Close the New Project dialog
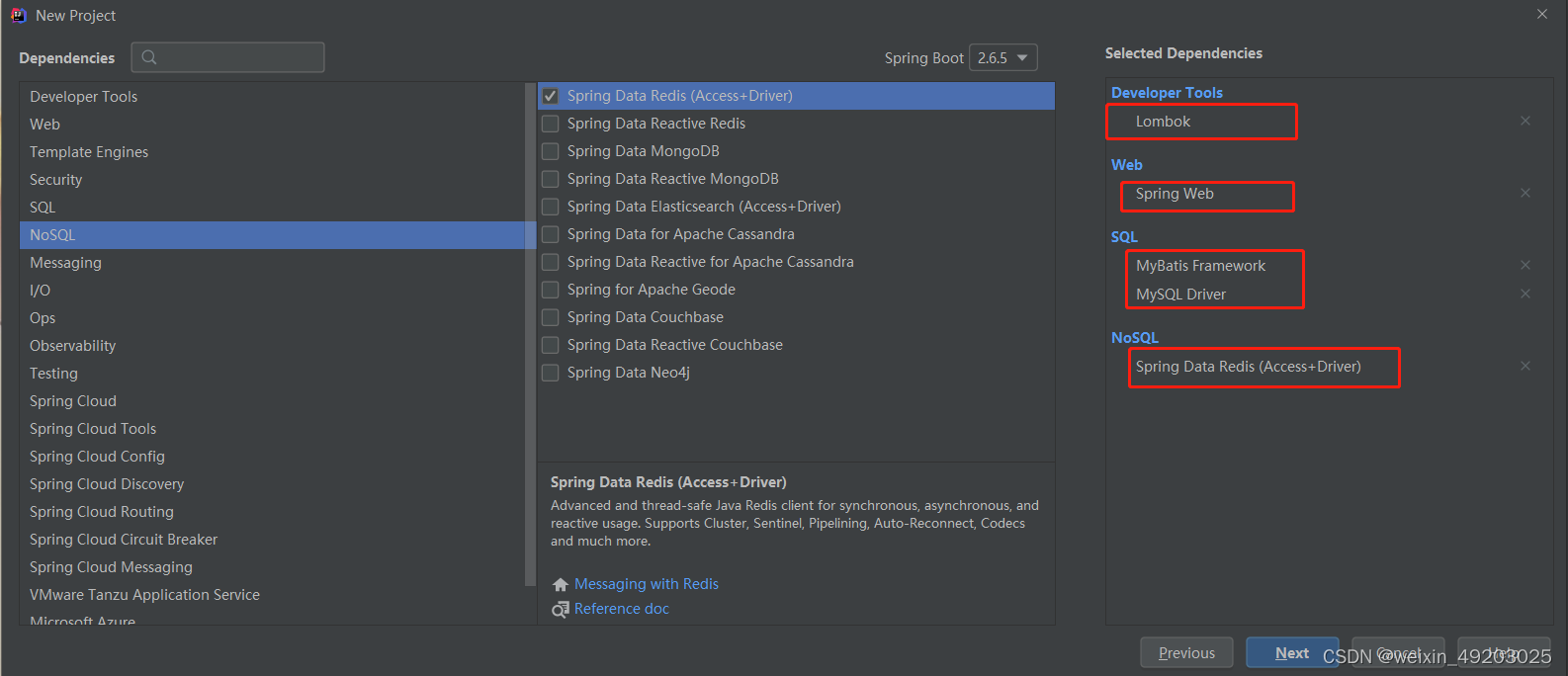Screen dimensions: 1568x676 pos(1542,14)
